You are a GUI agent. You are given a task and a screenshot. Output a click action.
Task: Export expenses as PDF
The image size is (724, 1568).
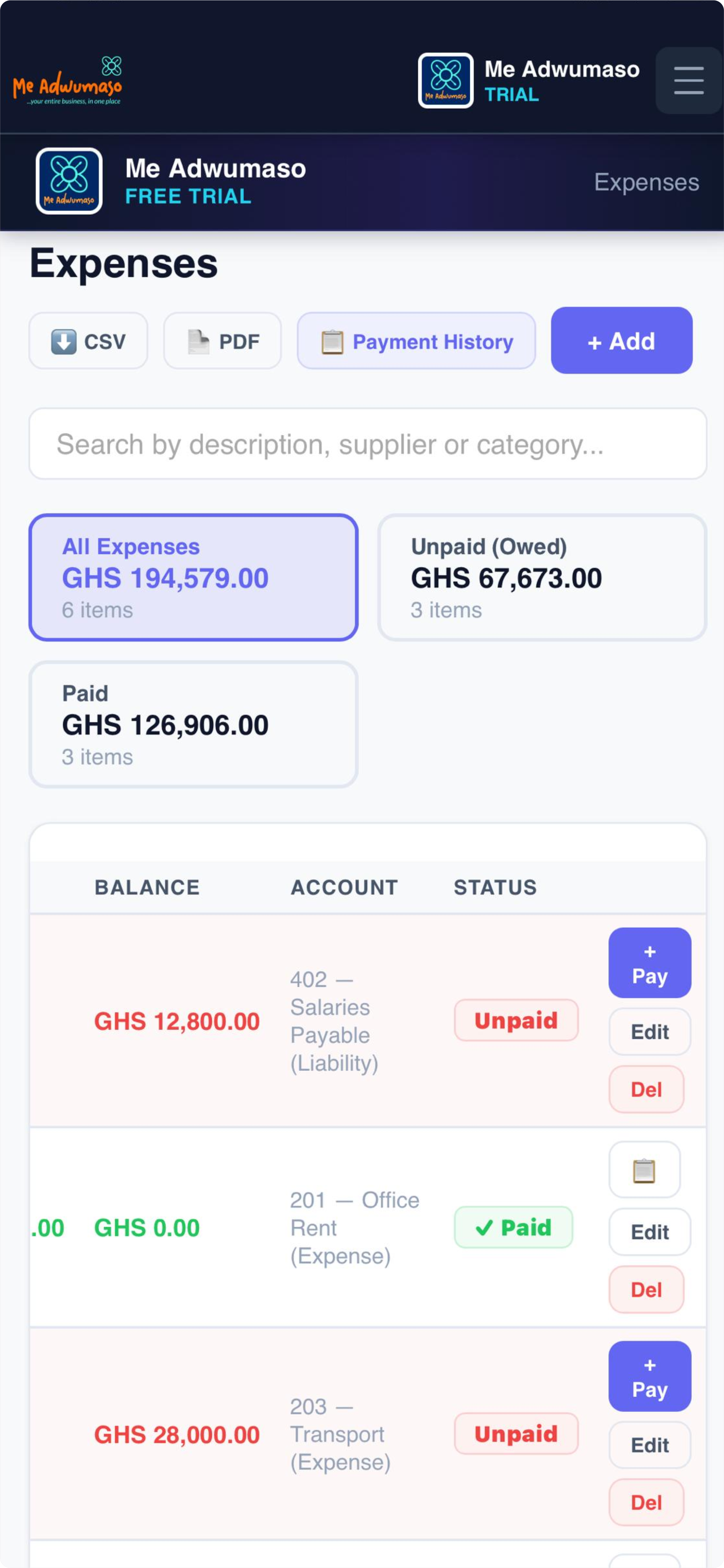click(223, 341)
